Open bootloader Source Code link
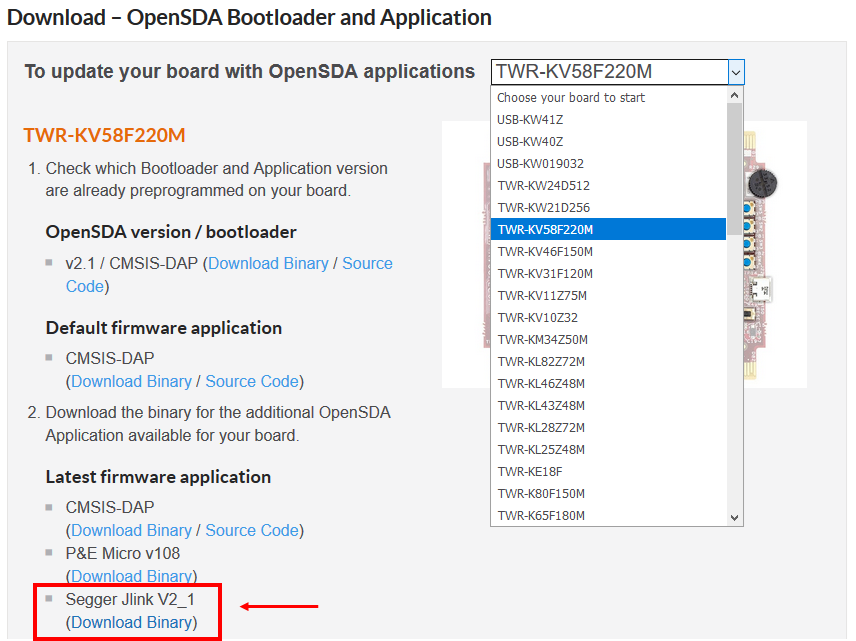This screenshot has width=856, height=641. [367, 264]
